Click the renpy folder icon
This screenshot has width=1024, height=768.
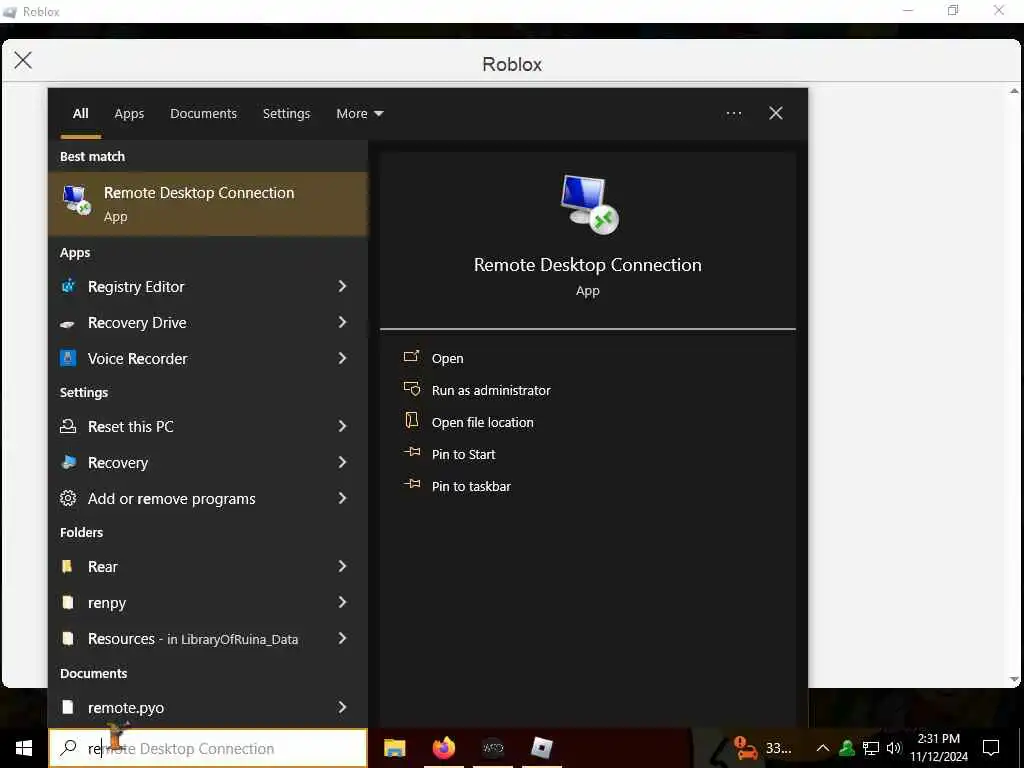point(67,602)
